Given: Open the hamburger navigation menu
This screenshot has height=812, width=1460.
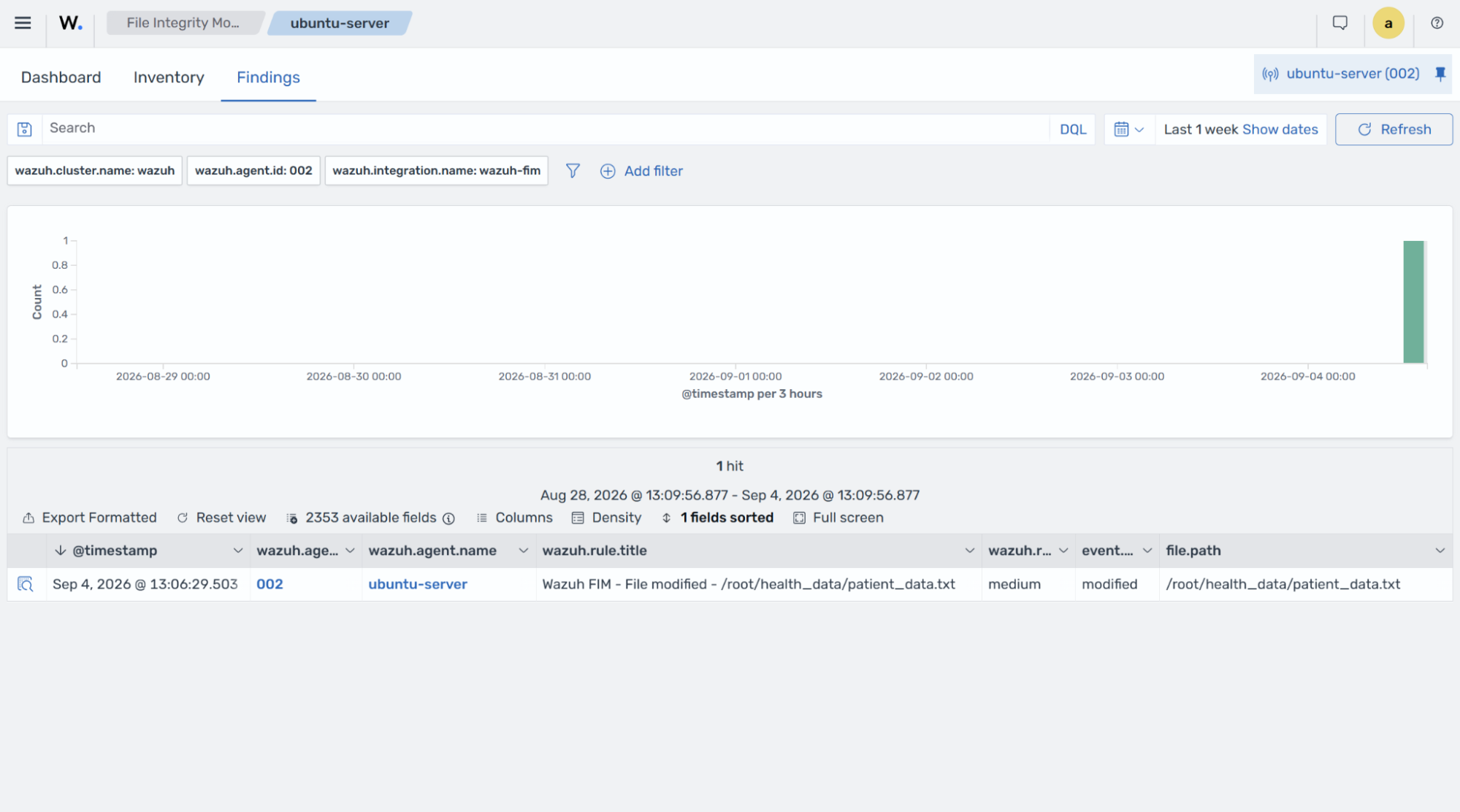Looking at the screenshot, I should (23, 23).
